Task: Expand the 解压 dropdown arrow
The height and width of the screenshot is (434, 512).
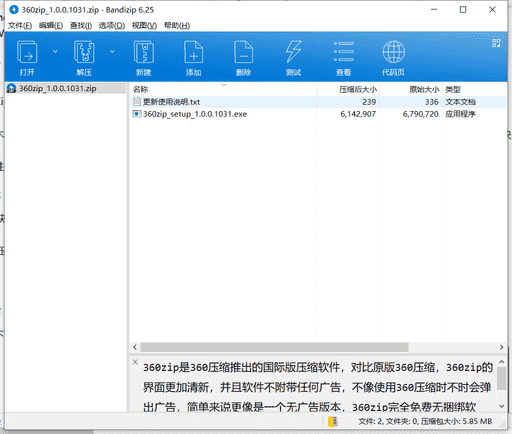Action: coord(112,51)
